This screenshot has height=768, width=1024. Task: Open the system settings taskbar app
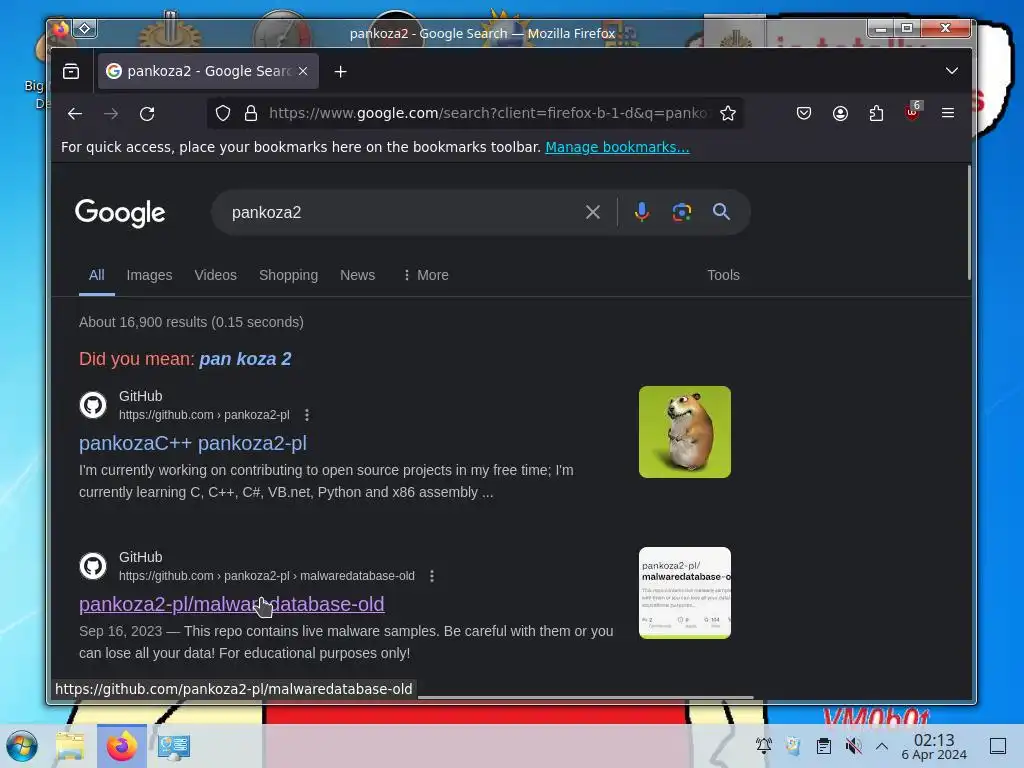pyautogui.click(x=173, y=746)
